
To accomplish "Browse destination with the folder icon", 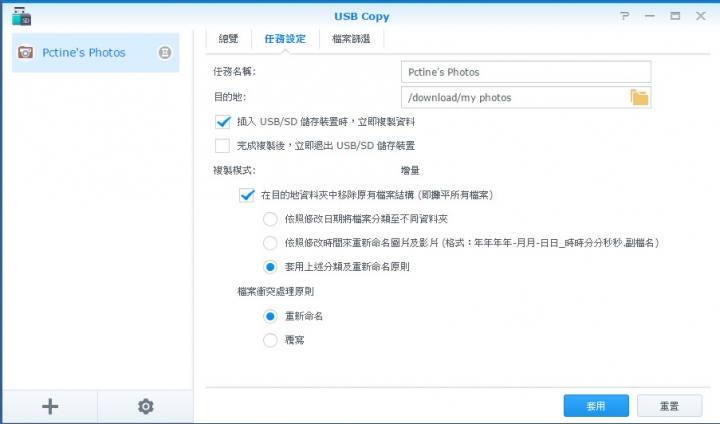I will coord(639,97).
